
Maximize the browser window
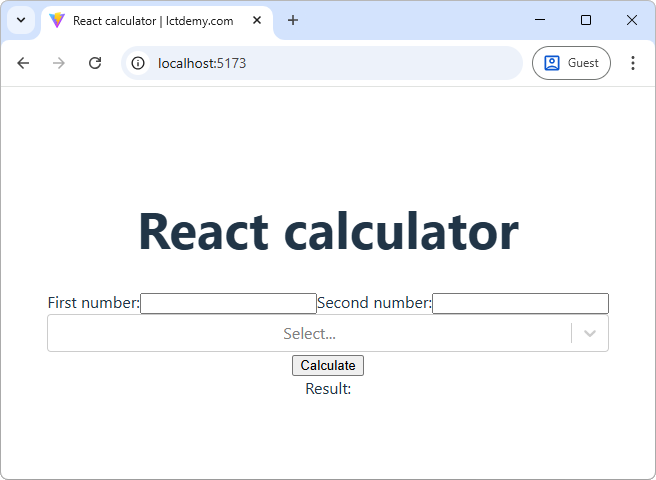pos(586,20)
